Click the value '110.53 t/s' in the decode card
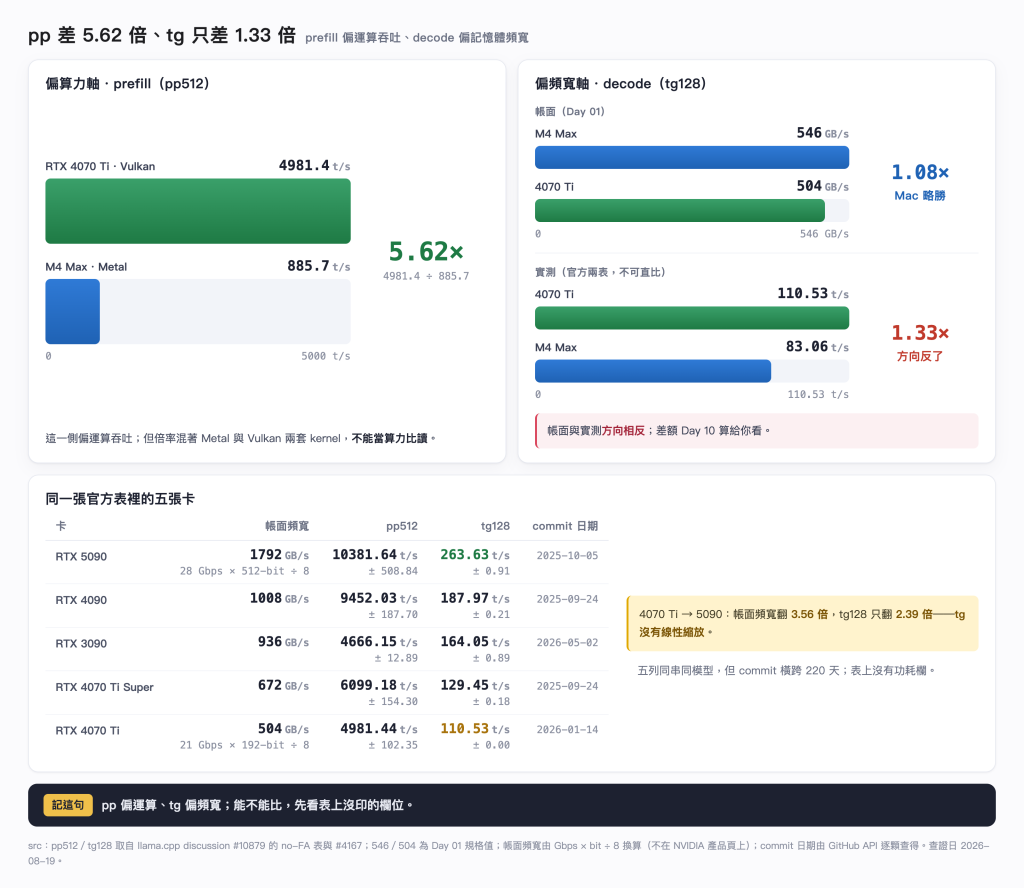The image size is (1024, 888). point(813,294)
